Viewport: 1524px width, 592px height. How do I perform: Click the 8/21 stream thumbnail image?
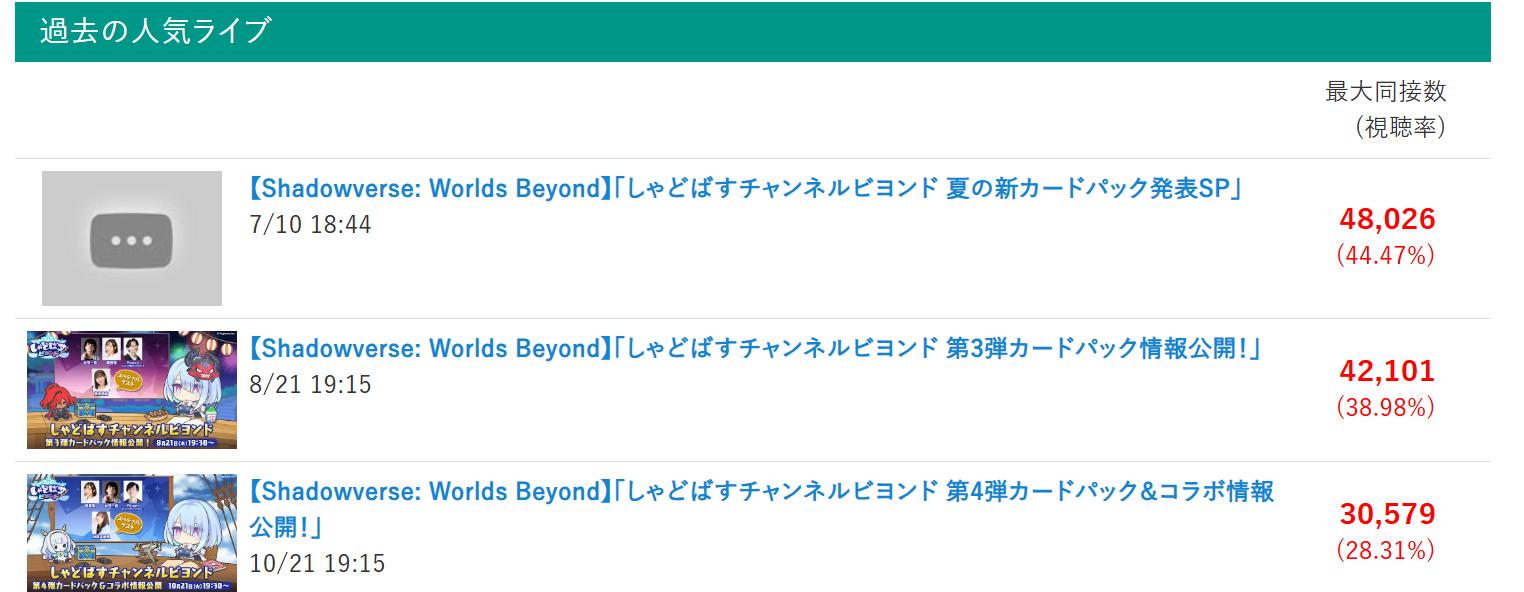(132, 389)
